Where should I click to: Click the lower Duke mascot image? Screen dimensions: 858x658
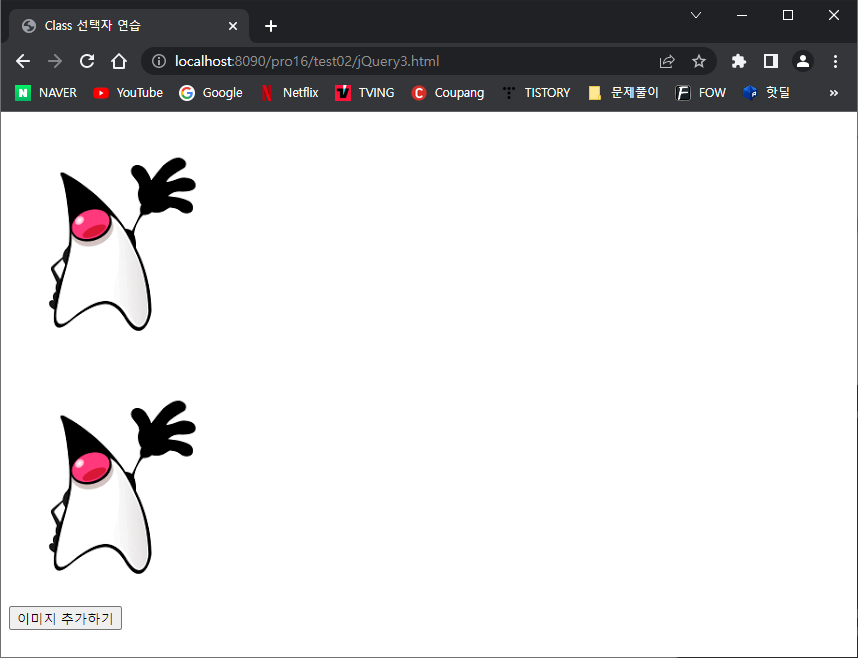[x=123, y=487]
